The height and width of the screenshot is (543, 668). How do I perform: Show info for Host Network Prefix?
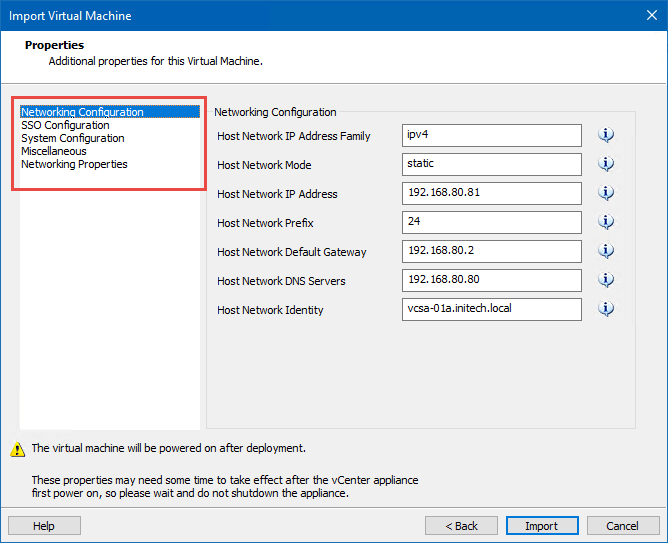[x=606, y=222]
